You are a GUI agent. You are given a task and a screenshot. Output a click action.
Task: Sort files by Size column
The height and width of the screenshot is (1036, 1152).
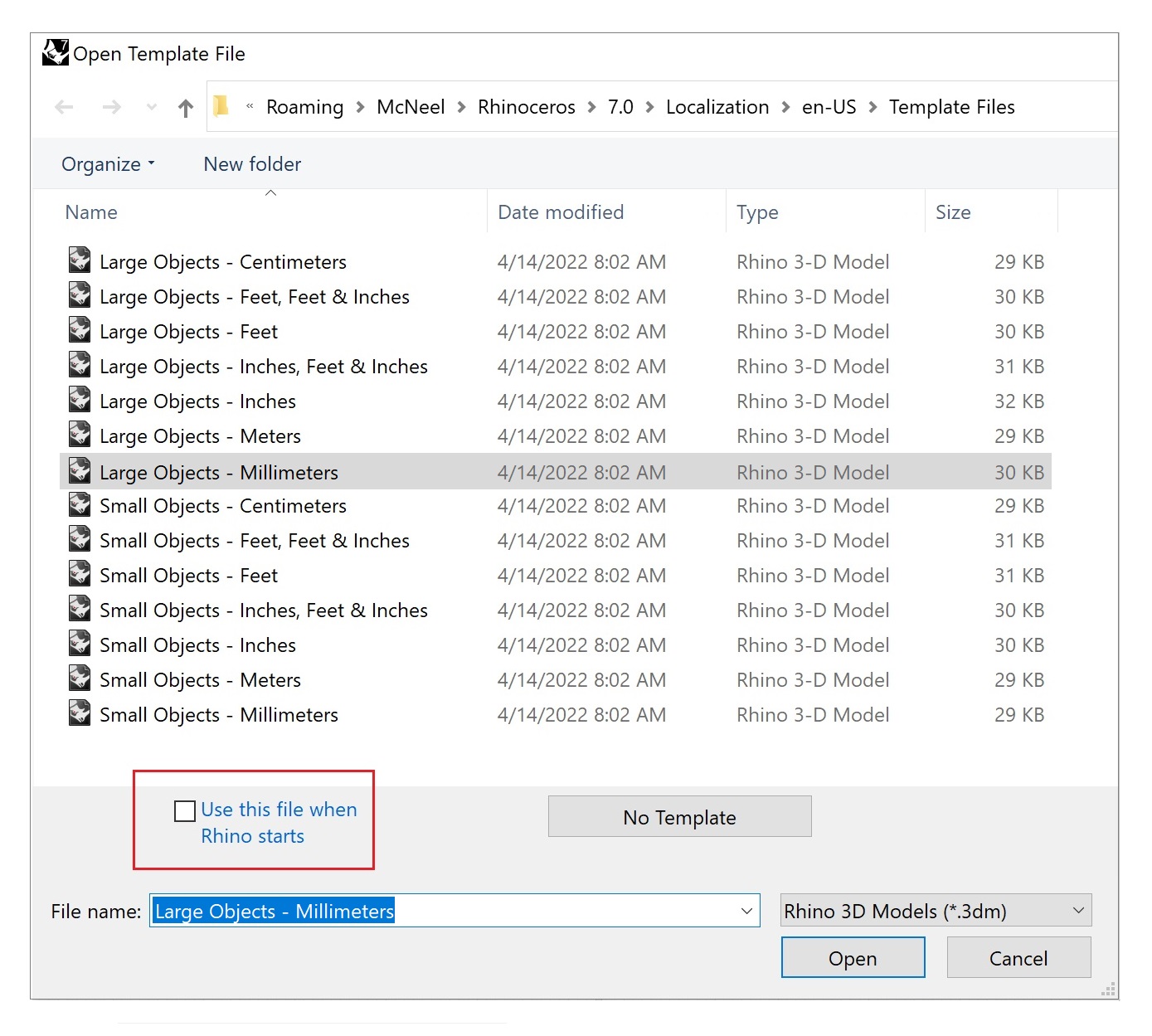point(953,212)
